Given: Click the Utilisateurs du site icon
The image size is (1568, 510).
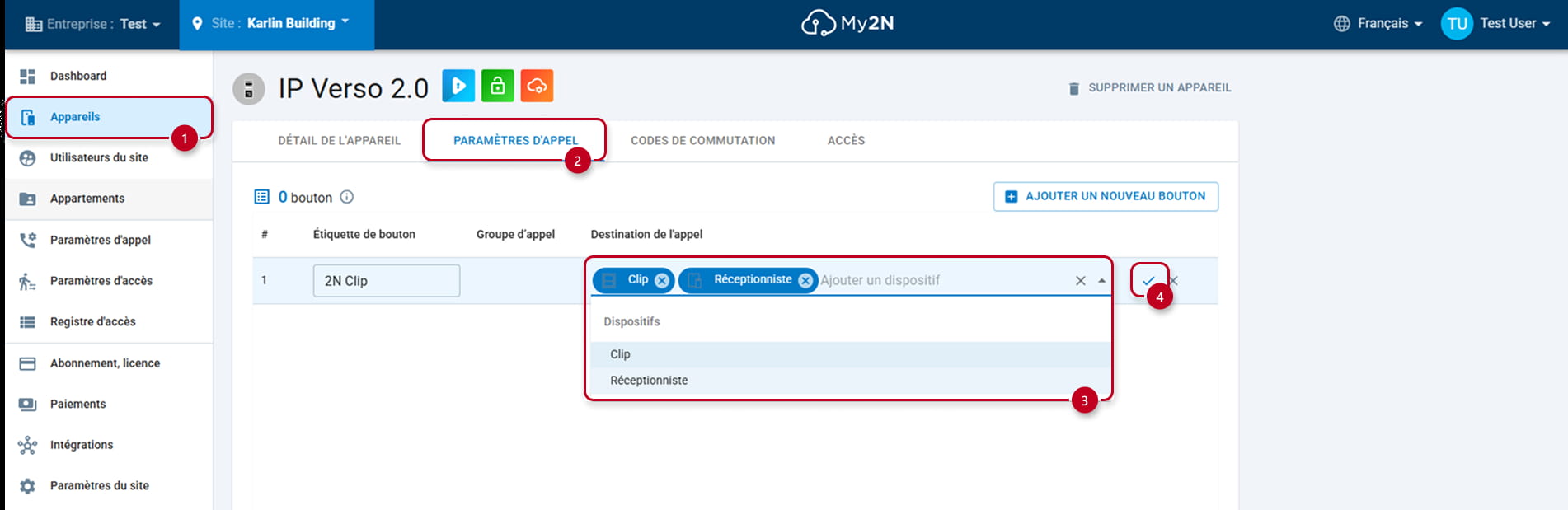Looking at the screenshot, I should pos(27,158).
